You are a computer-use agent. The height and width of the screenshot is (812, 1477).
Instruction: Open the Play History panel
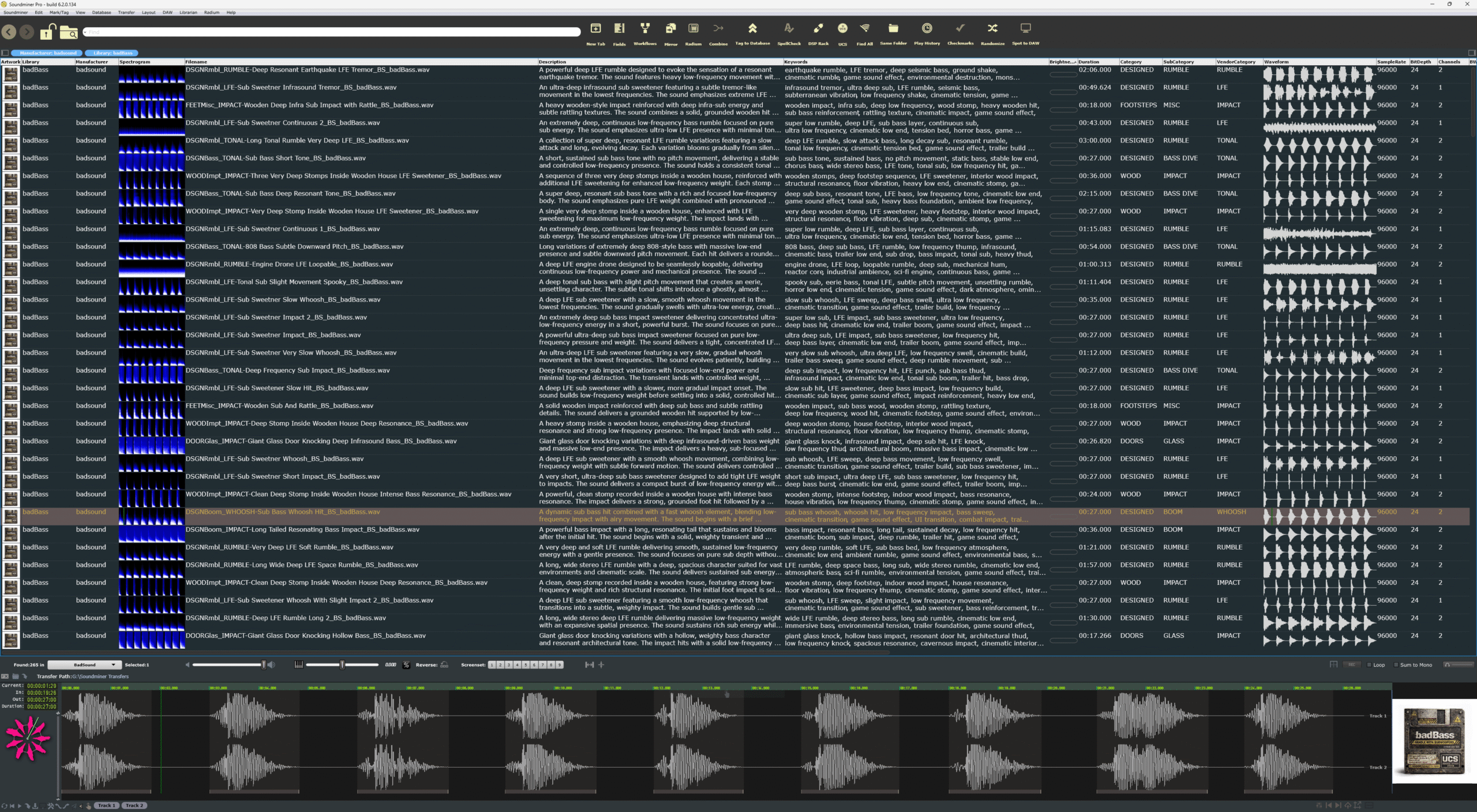coord(927,29)
